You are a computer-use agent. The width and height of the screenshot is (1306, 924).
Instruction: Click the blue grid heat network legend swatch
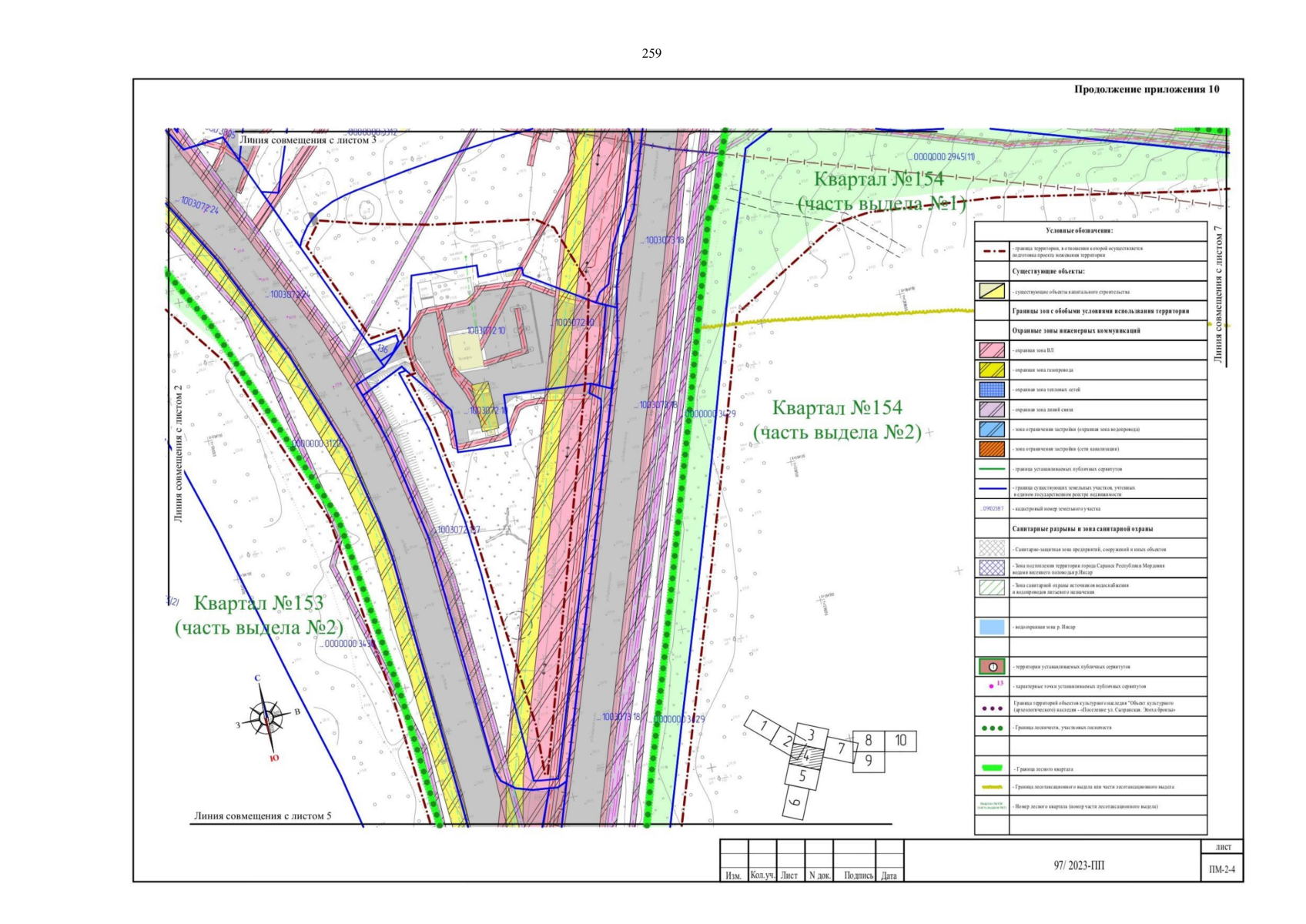point(992,390)
